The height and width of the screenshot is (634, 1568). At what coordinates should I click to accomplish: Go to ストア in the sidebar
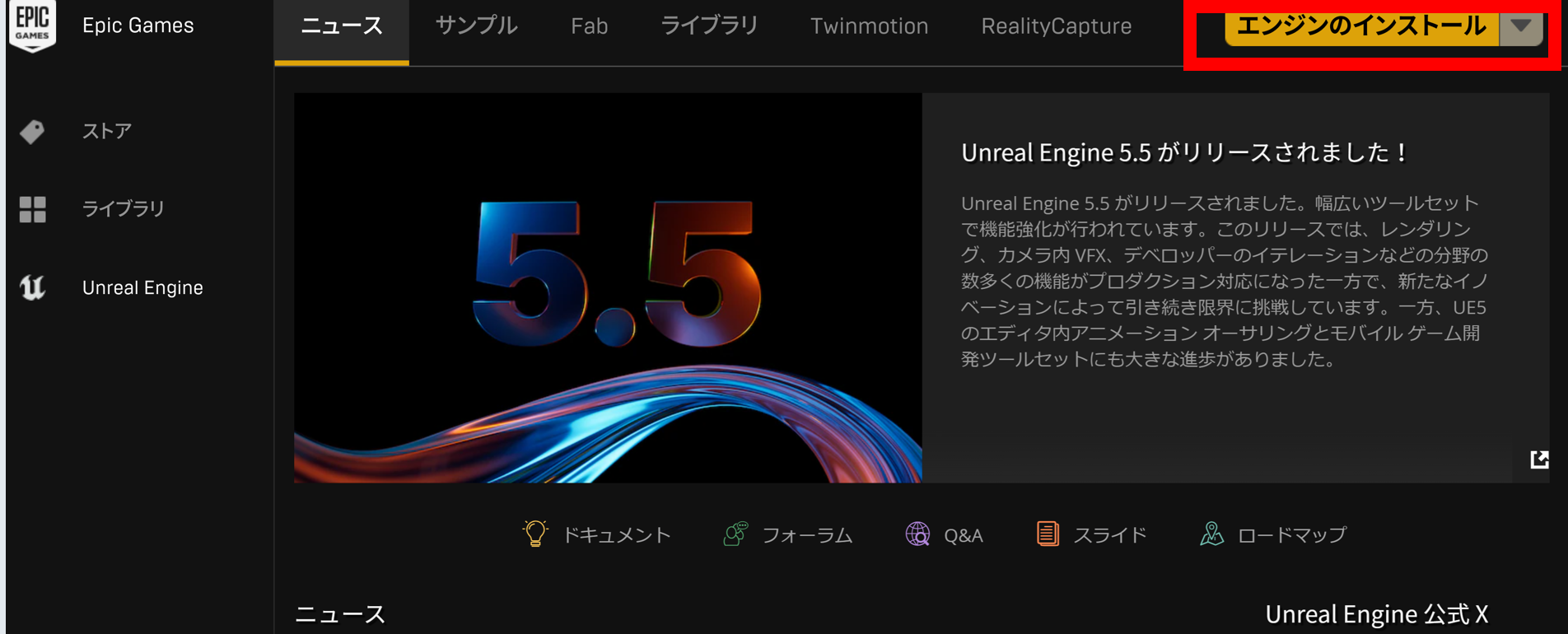[x=107, y=131]
